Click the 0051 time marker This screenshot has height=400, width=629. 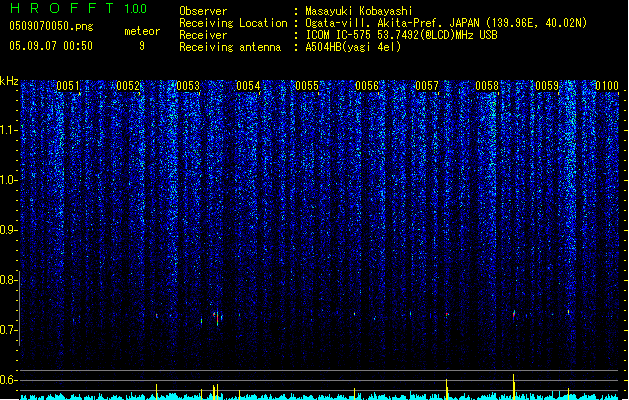[68, 86]
